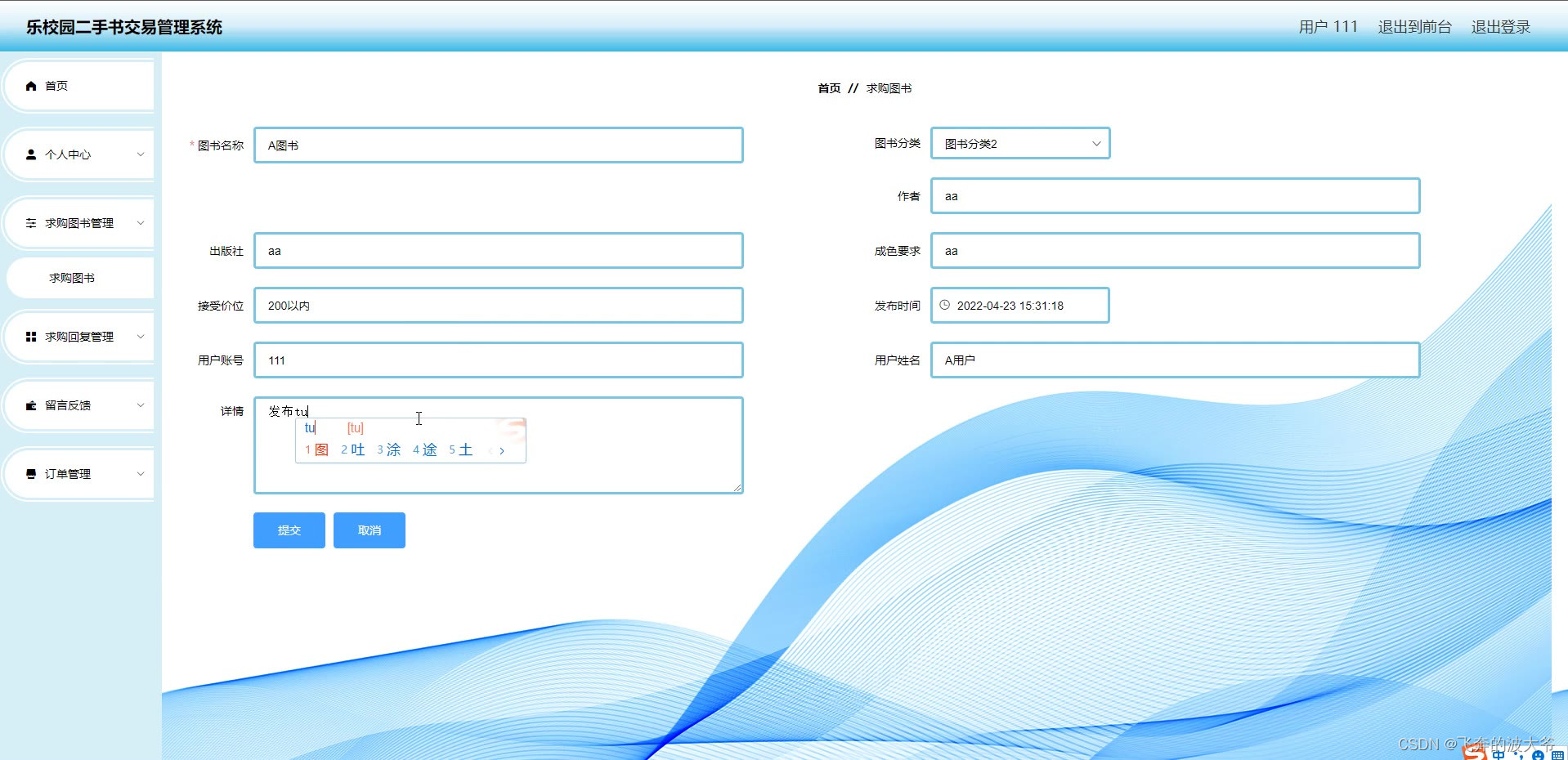This screenshot has width=1568, height=760.
Task: Click into the 作者 input field
Action: [1176, 196]
